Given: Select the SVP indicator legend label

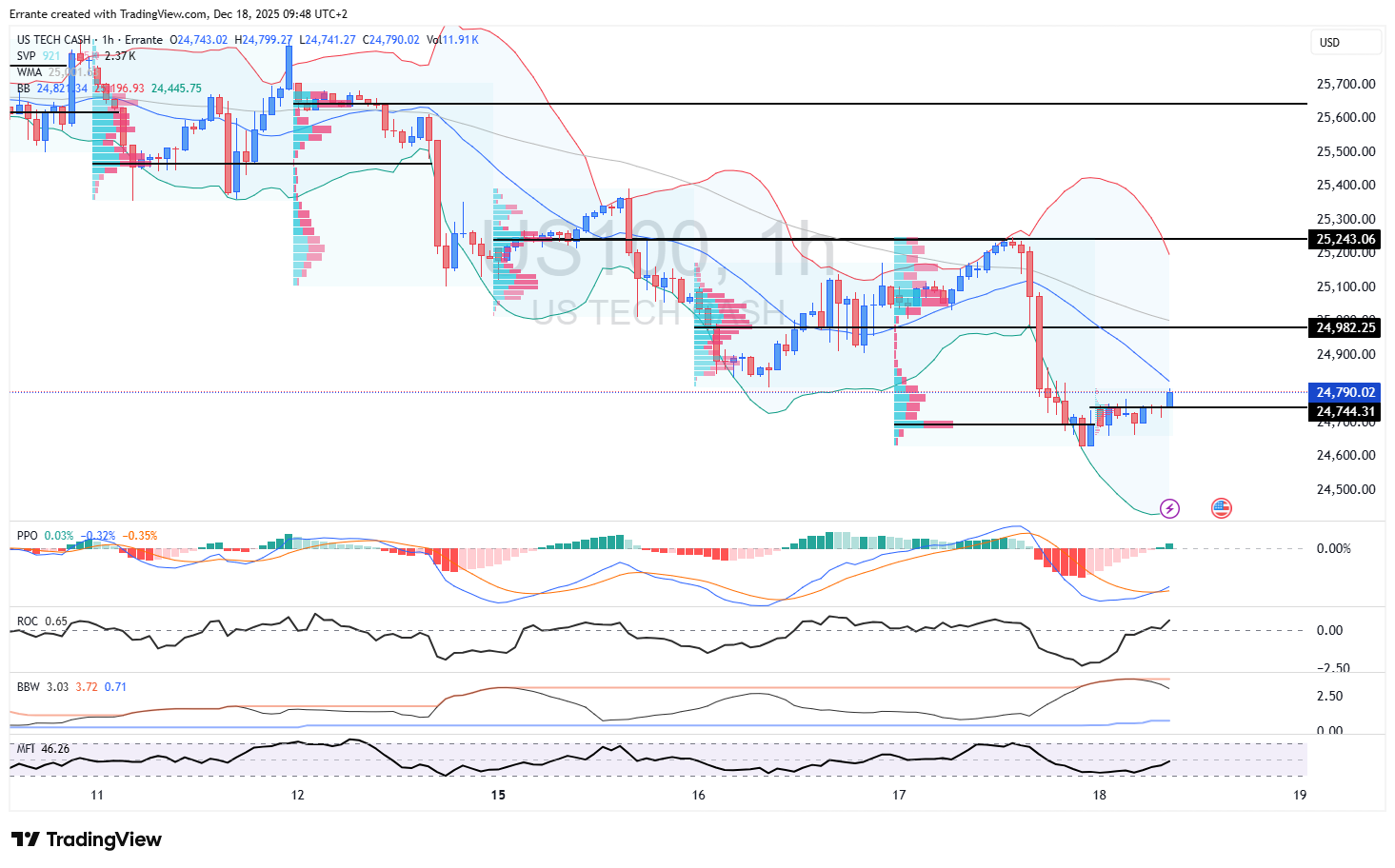Looking at the screenshot, I should tap(26, 56).
